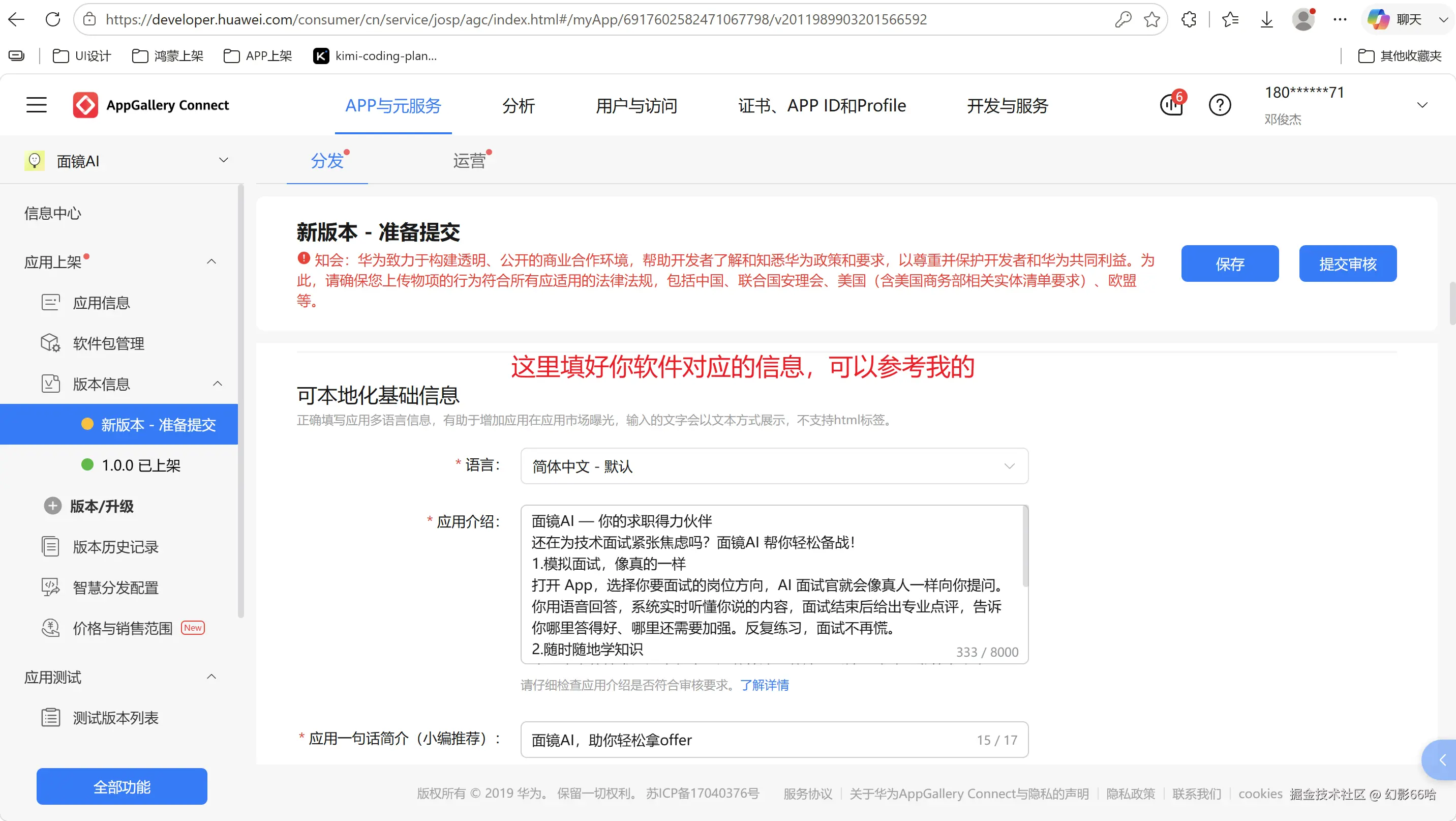Click the browser address bar URL
The image size is (1456, 821).
pyautogui.click(x=516, y=19)
